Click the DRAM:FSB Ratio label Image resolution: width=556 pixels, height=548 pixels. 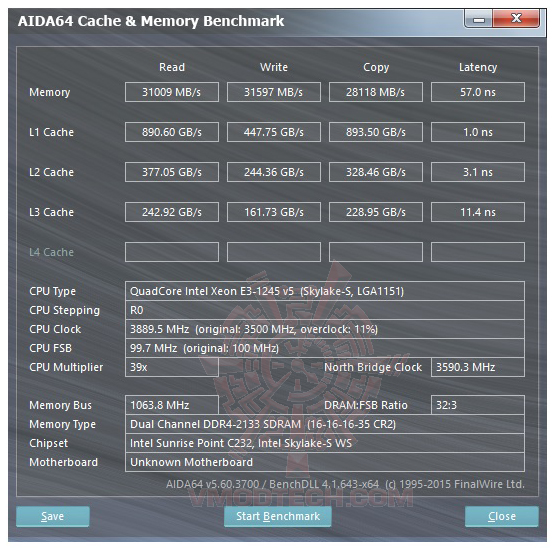pos(366,405)
